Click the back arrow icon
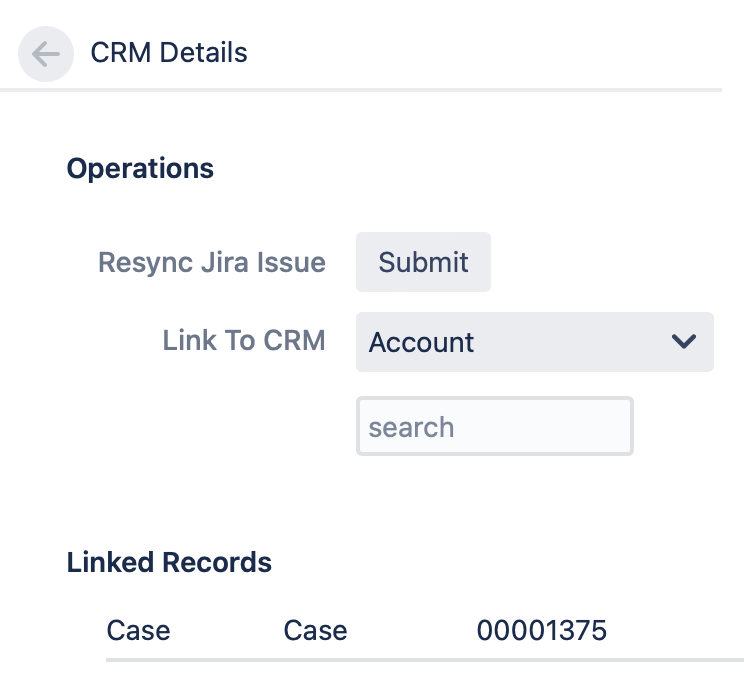Screen dimensions: 744x686 pos(46,54)
